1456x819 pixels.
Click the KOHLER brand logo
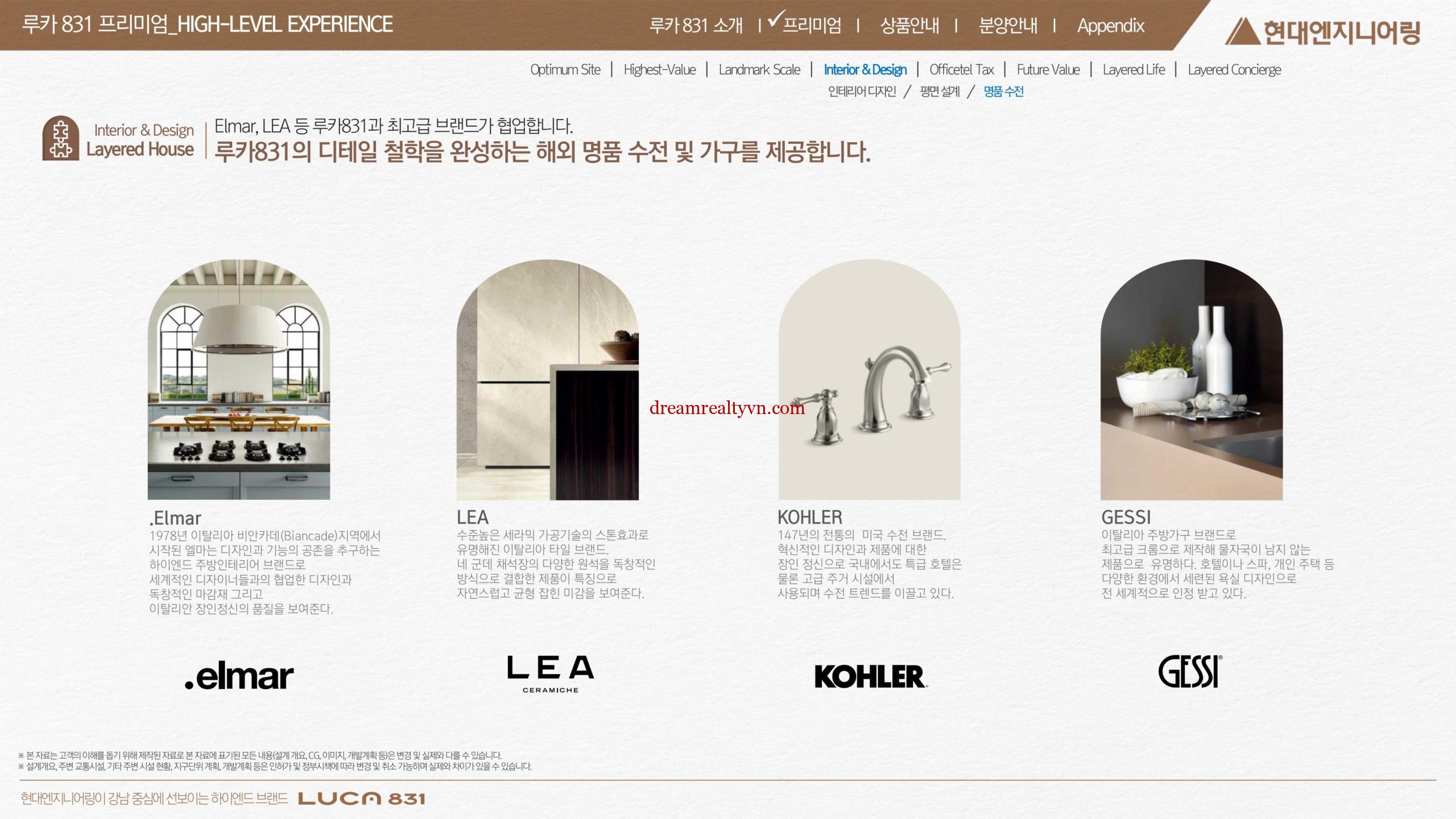pyautogui.click(x=870, y=676)
